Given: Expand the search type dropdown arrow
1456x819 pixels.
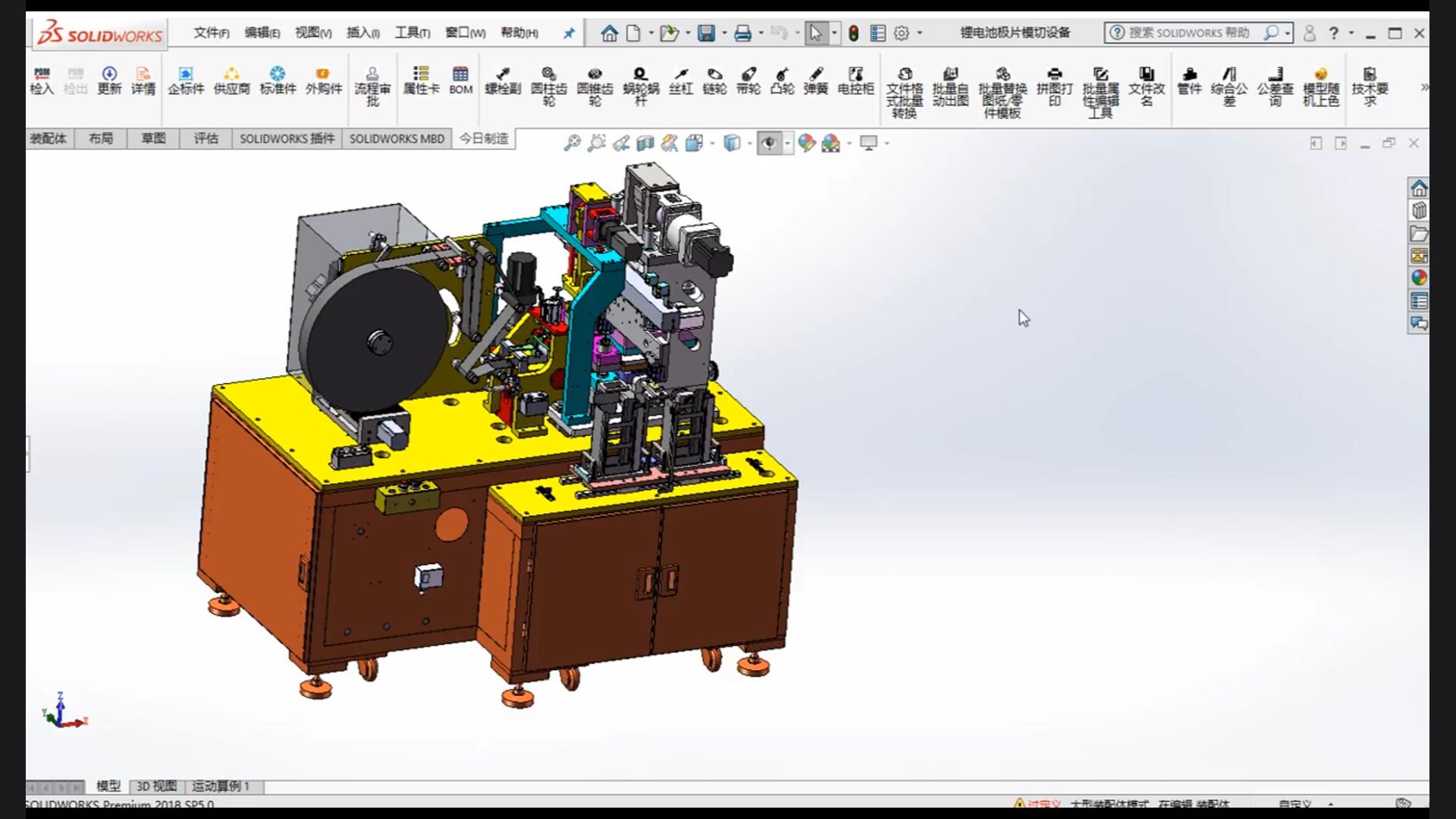Looking at the screenshot, I should pos(1288,33).
